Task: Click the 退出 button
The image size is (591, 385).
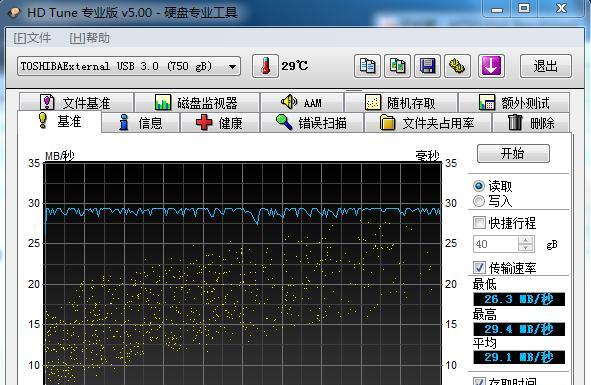Action: coord(545,66)
